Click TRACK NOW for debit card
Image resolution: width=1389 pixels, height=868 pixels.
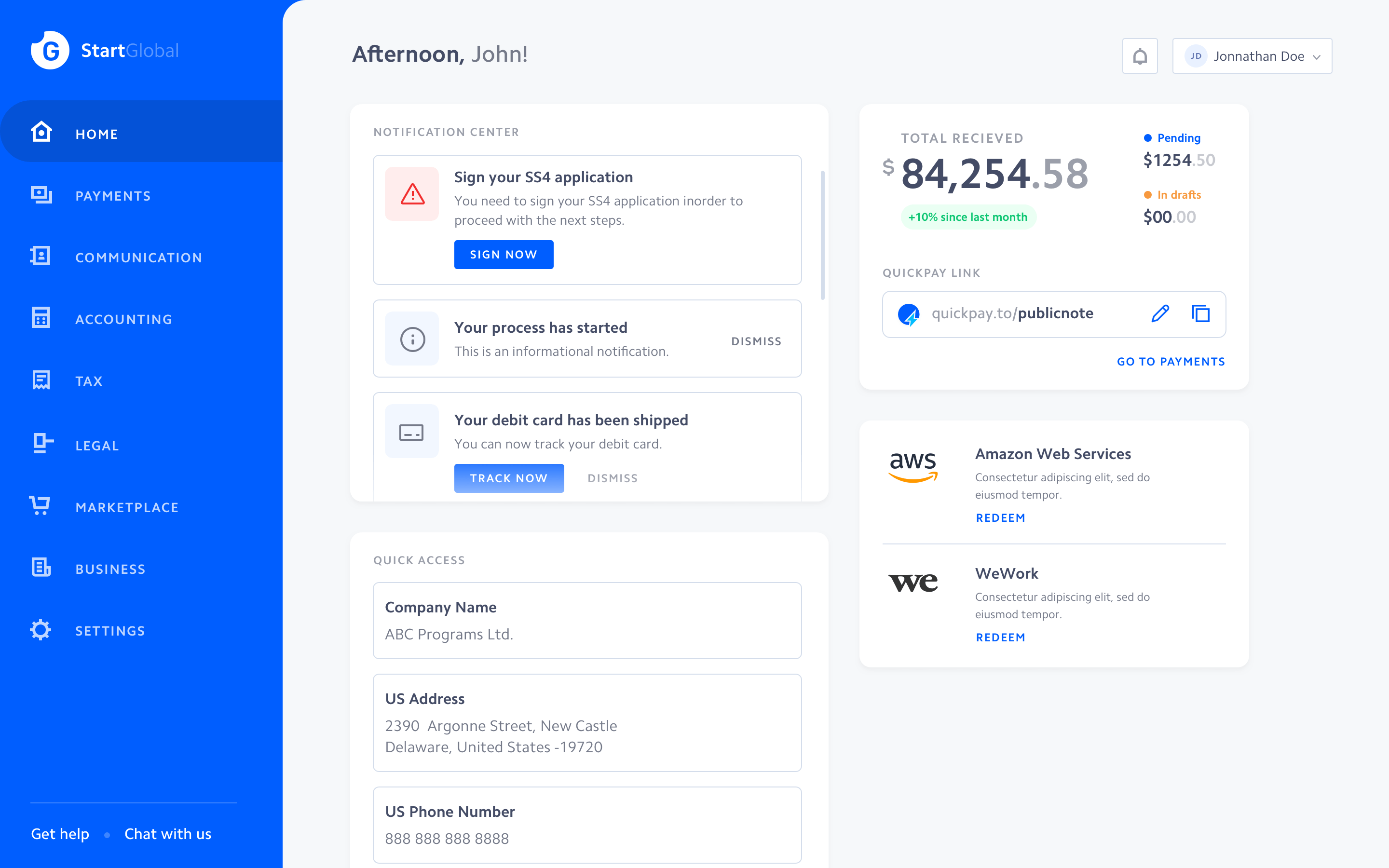(x=510, y=477)
